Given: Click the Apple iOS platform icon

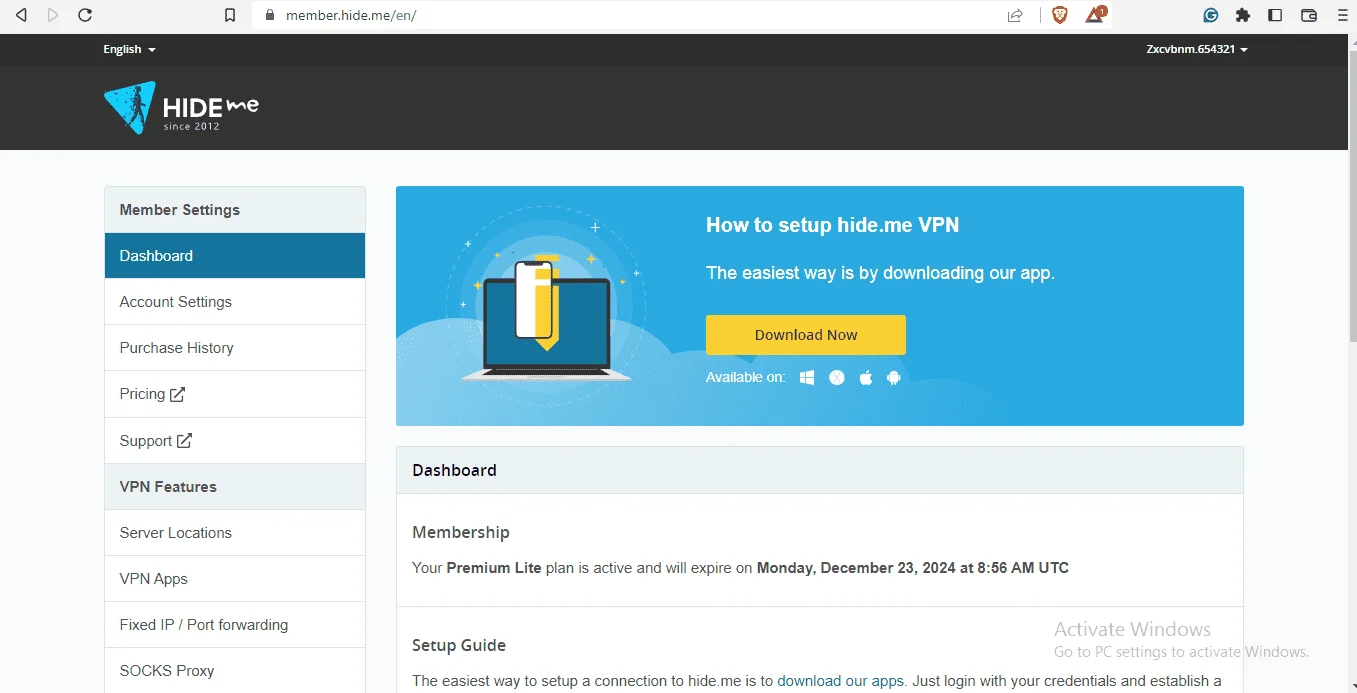Looking at the screenshot, I should click(x=866, y=377).
